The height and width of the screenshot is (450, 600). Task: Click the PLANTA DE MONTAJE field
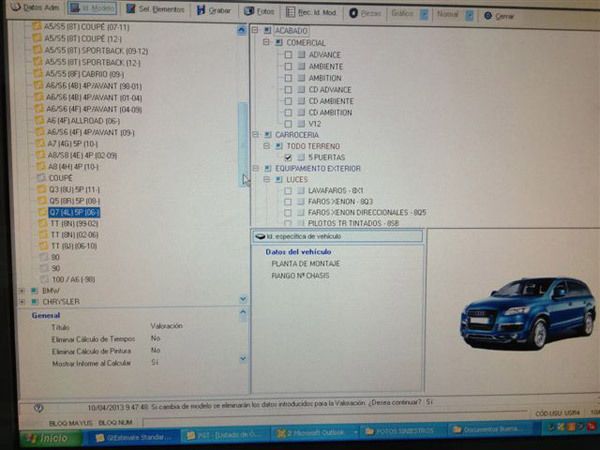pyautogui.click(x=305, y=264)
